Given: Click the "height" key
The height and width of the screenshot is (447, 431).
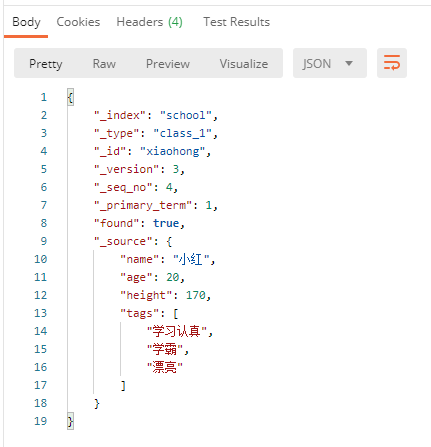Looking at the screenshot, I should click(146, 295).
